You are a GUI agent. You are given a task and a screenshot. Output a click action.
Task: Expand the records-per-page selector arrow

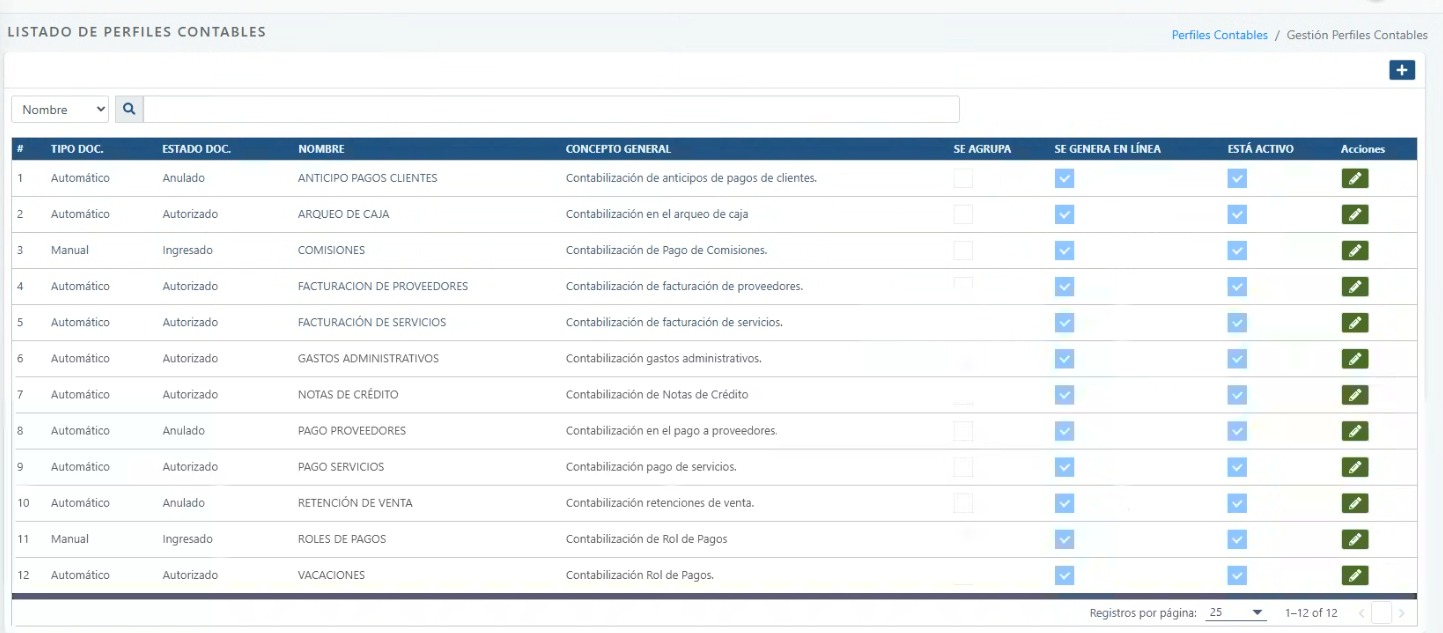[1258, 611]
